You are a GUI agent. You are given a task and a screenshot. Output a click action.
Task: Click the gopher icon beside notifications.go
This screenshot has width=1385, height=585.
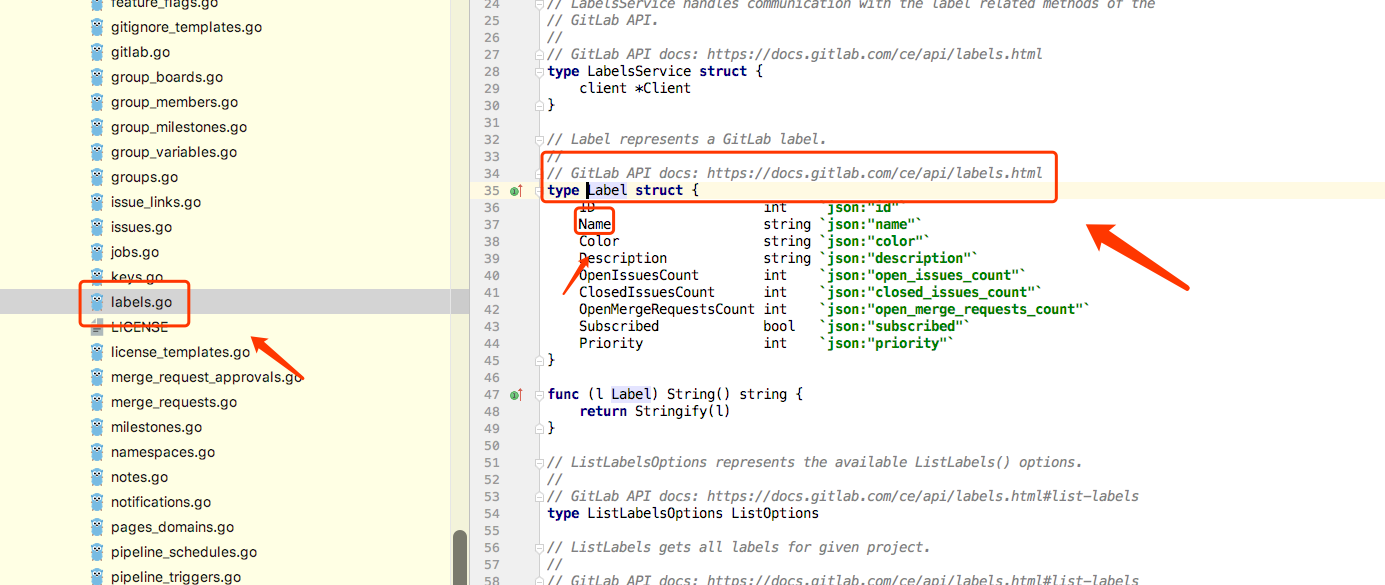96,501
